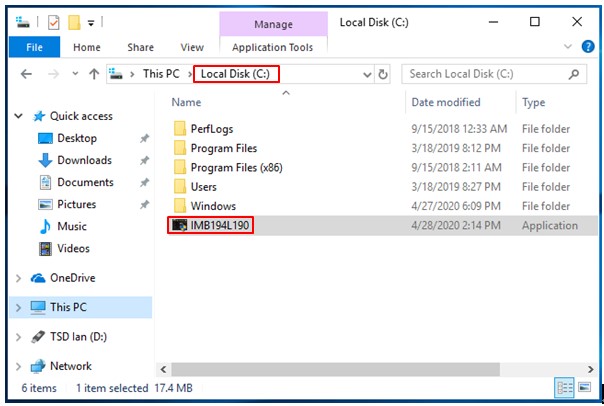Click the pin icon next to Desktop

[x=144, y=138]
